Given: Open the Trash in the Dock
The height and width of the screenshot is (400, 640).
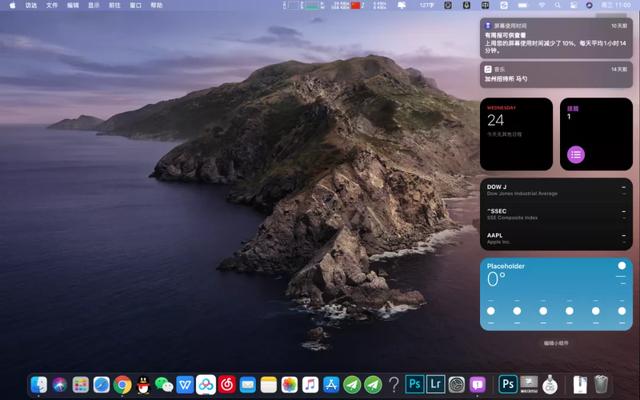Looking at the screenshot, I should tap(601, 384).
